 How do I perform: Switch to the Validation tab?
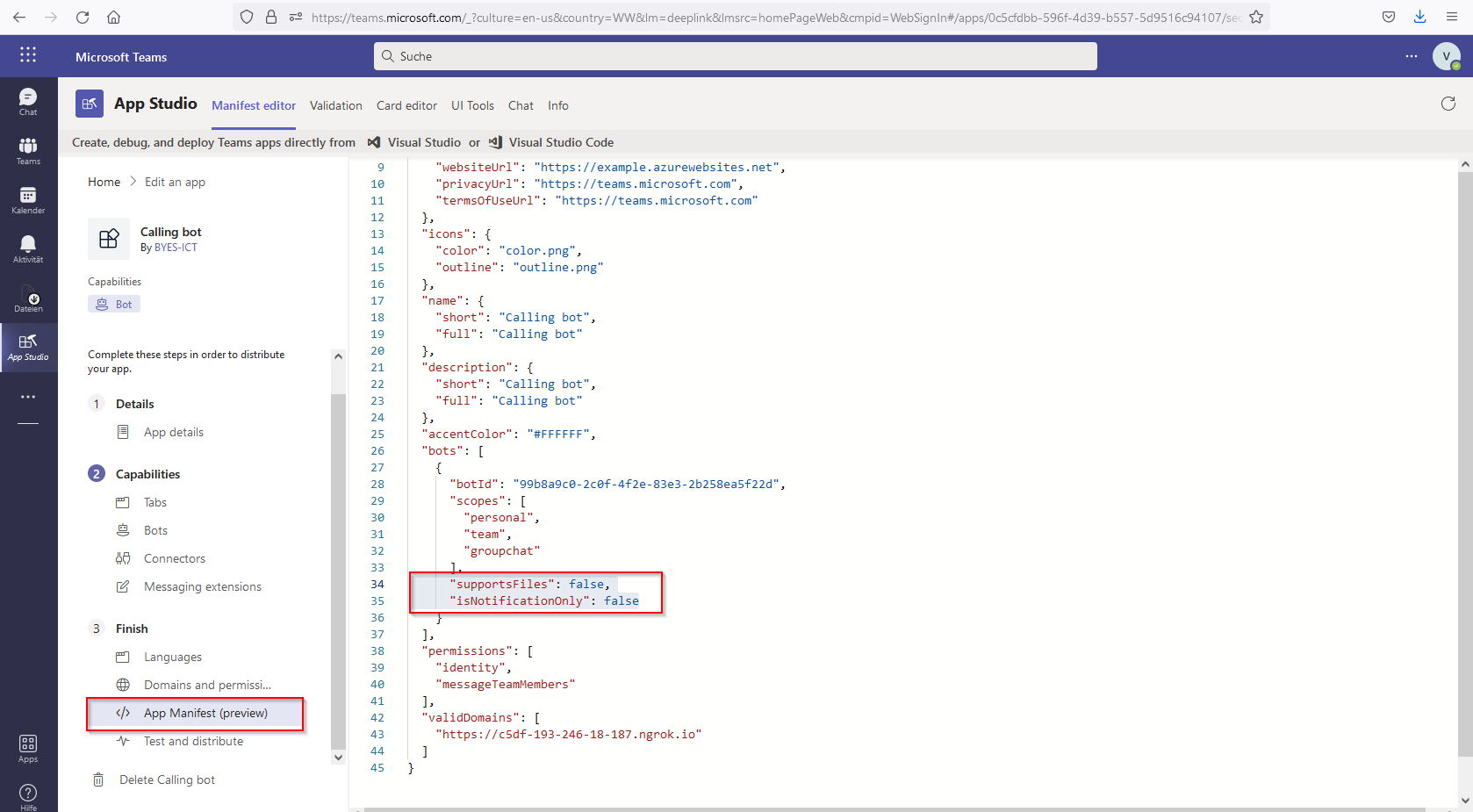click(335, 104)
